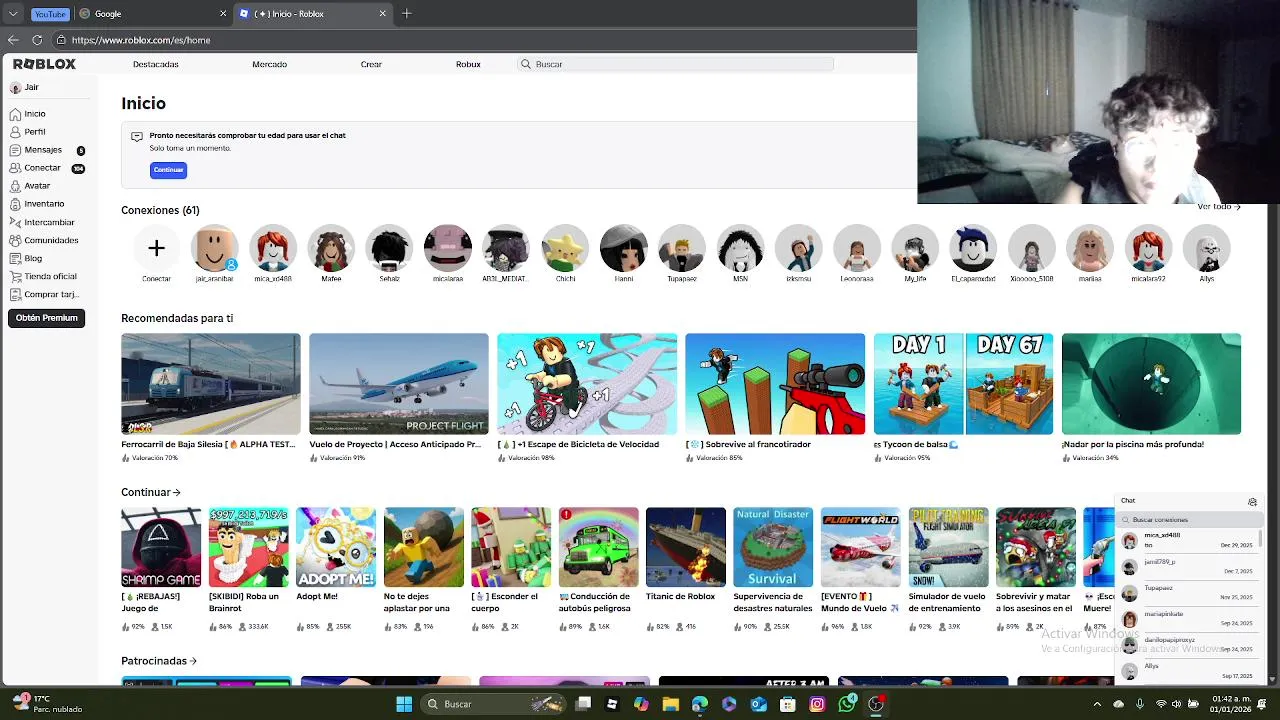
Task: Open the Tycoon de balsa thumbnail
Action: click(x=963, y=384)
